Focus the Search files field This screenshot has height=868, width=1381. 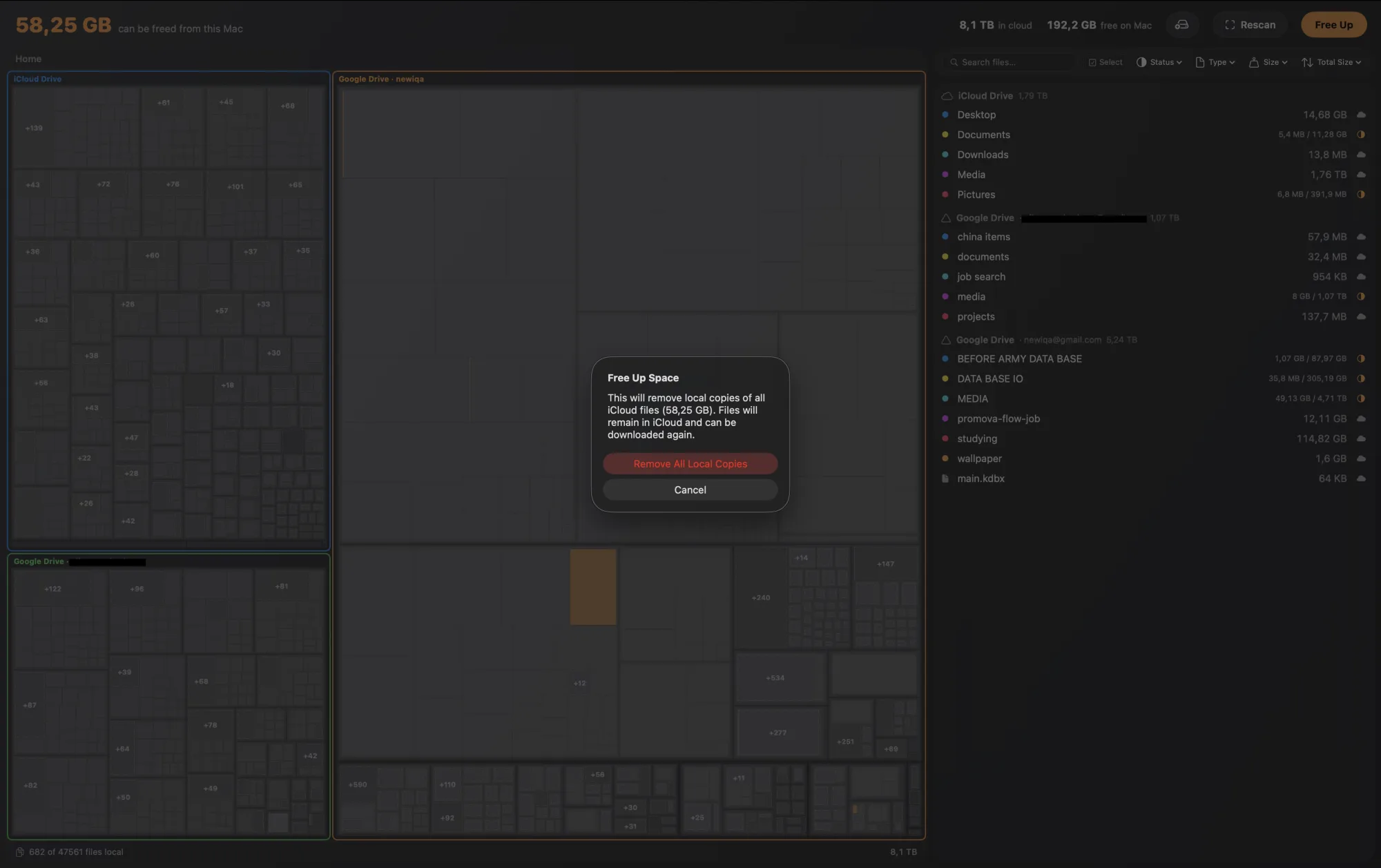coord(1010,62)
